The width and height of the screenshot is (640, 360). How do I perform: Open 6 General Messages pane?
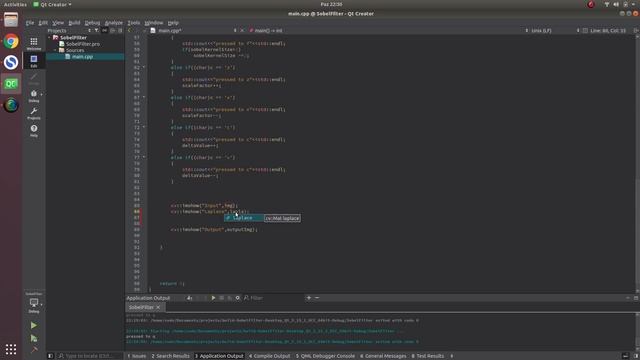pyautogui.click(x=383, y=356)
